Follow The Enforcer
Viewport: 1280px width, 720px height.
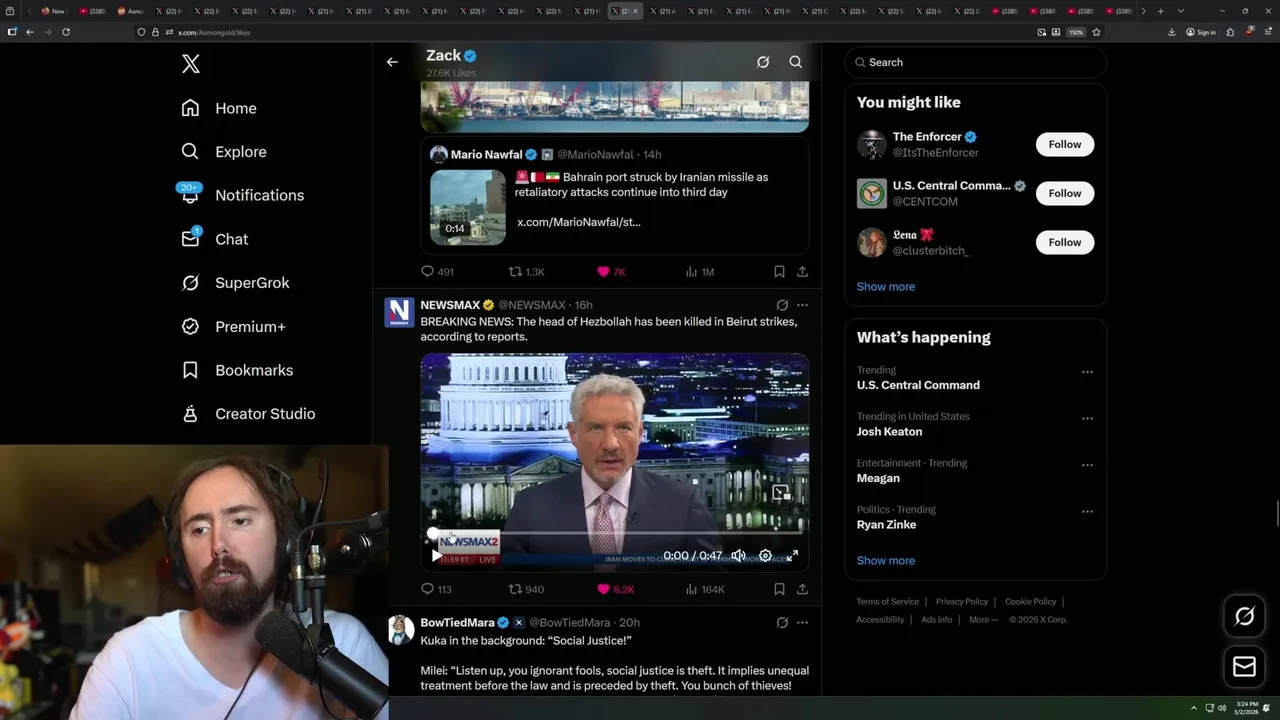click(1065, 144)
